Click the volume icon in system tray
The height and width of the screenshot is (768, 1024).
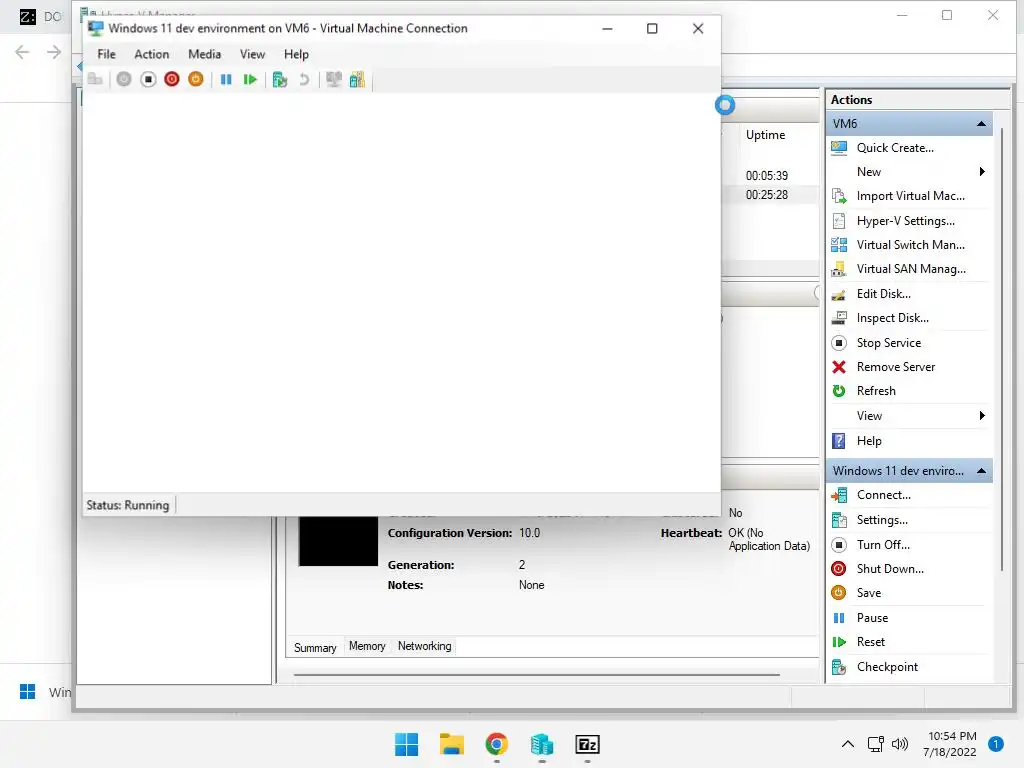[x=900, y=744]
